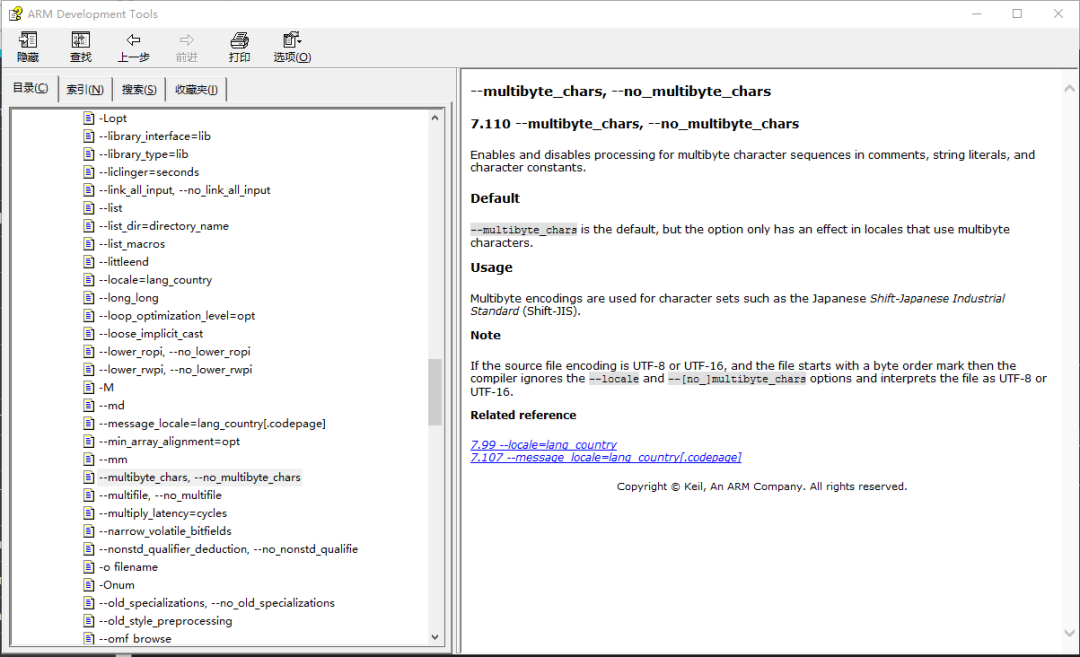Select the --nonstd_qualifier_deduction topic
1080x657 pixels.
tap(229, 549)
